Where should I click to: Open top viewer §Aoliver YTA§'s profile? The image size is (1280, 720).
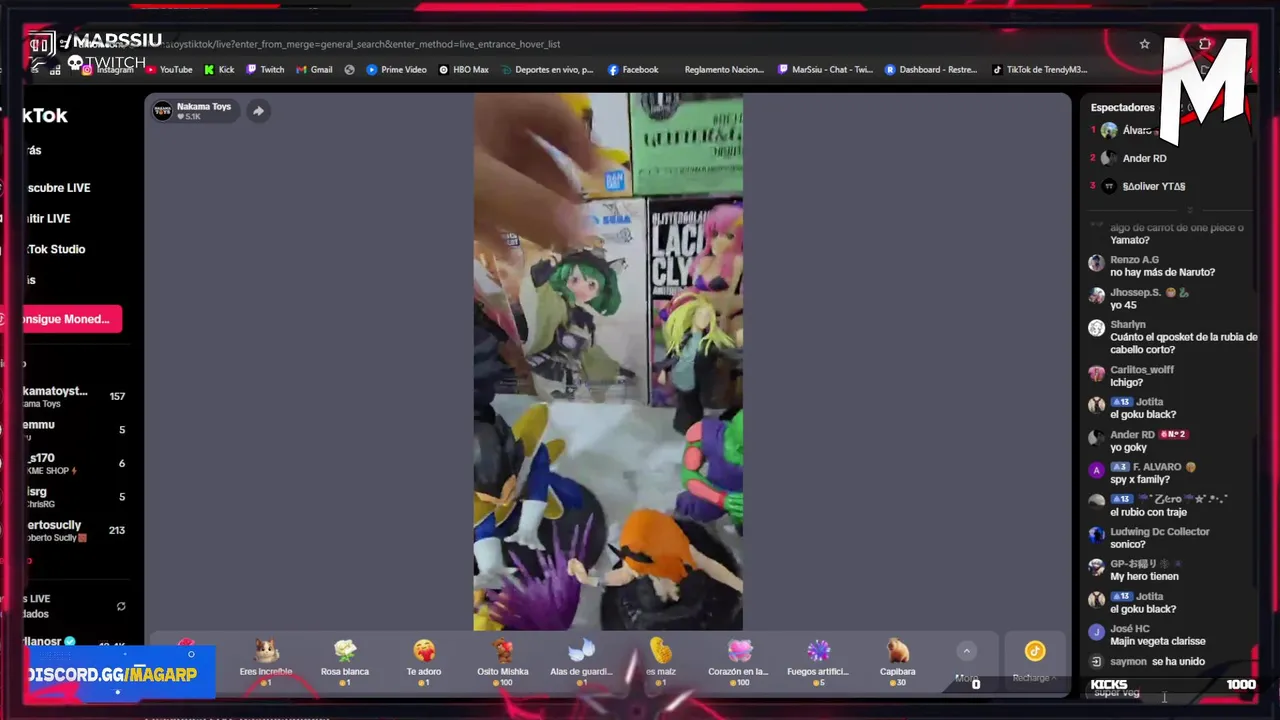1153,186
